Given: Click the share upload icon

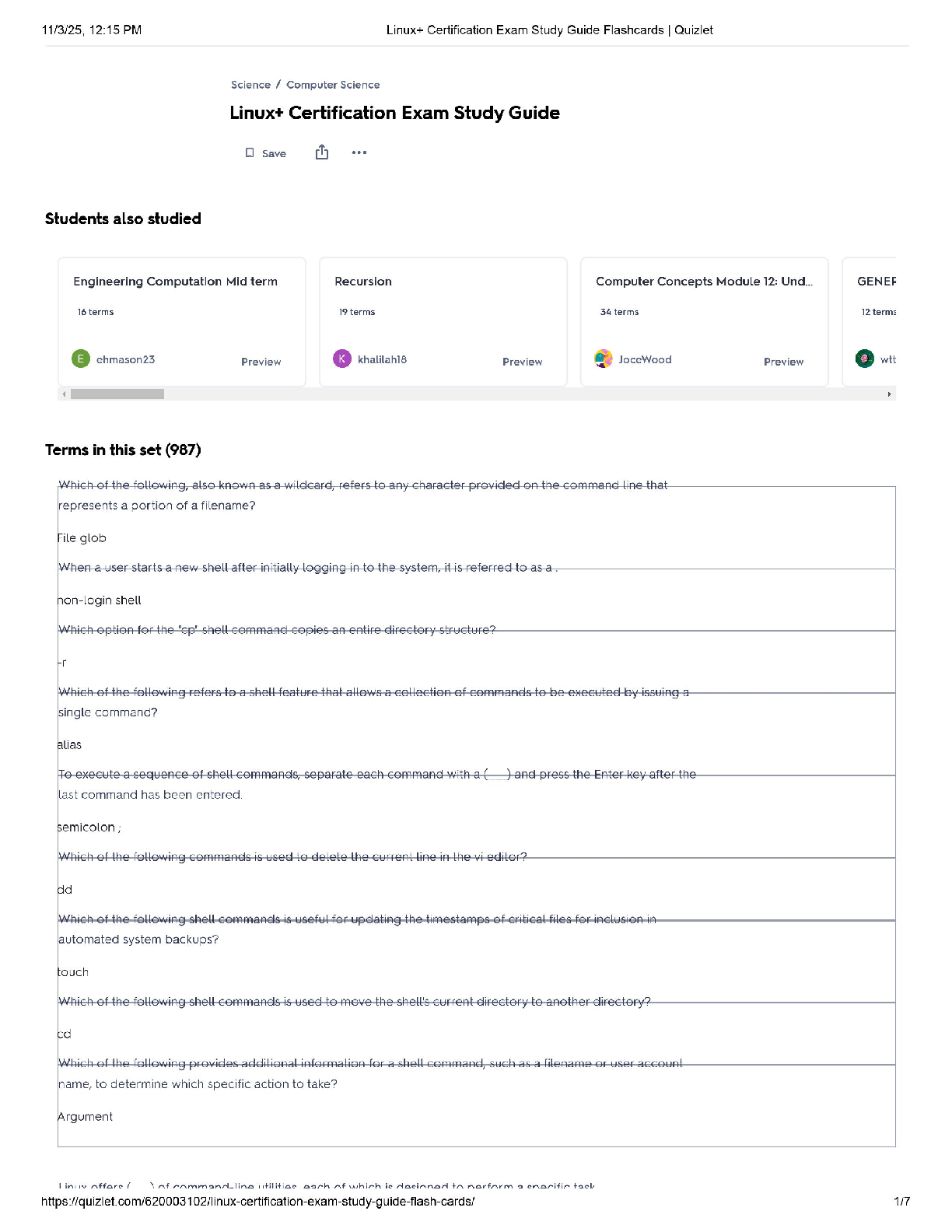Looking at the screenshot, I should pos(322,152).
